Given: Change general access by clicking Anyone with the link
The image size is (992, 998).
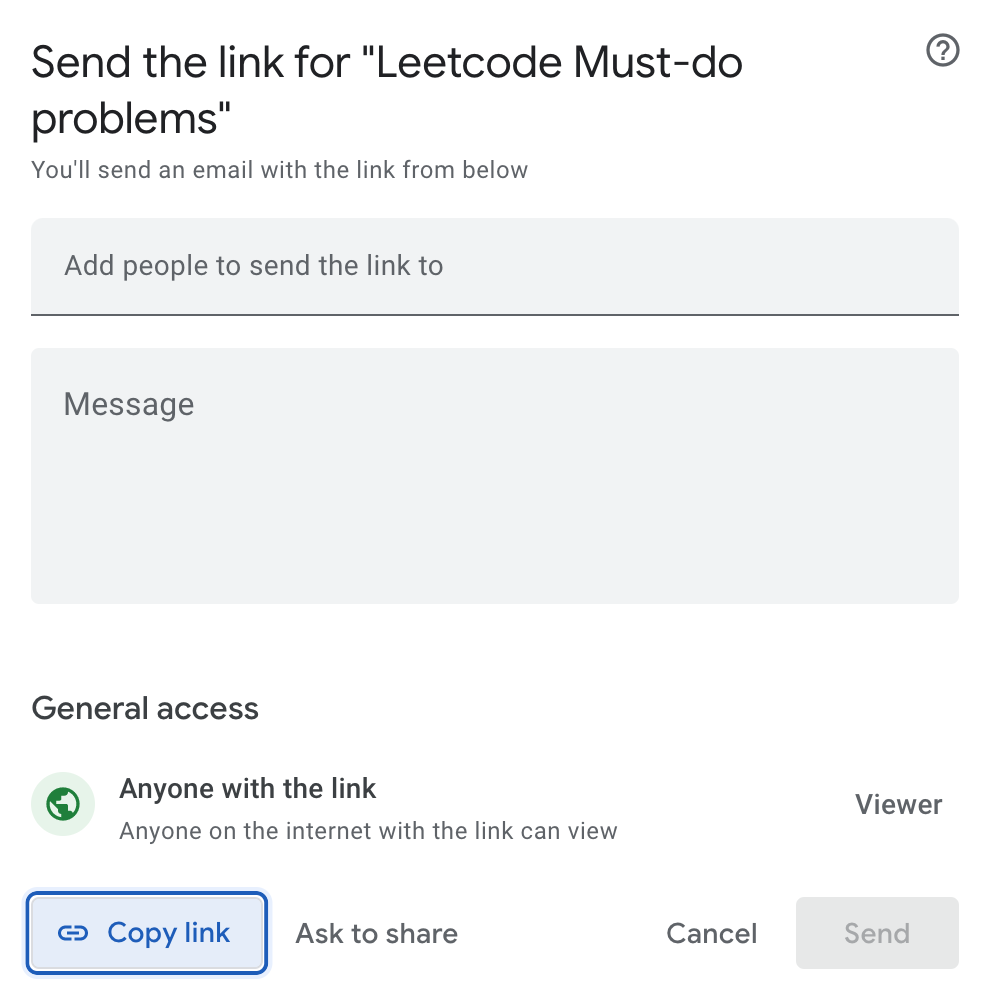Looking at the screenshot, I should pyautogui.click(x=247, y=788).
